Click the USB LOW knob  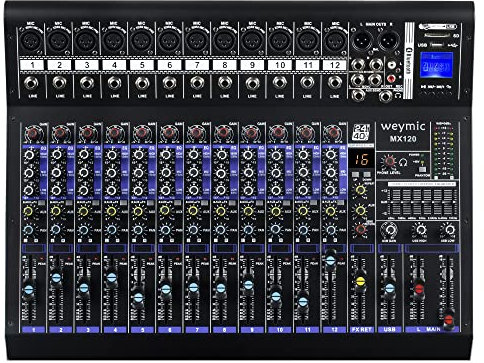coord(449,230)
